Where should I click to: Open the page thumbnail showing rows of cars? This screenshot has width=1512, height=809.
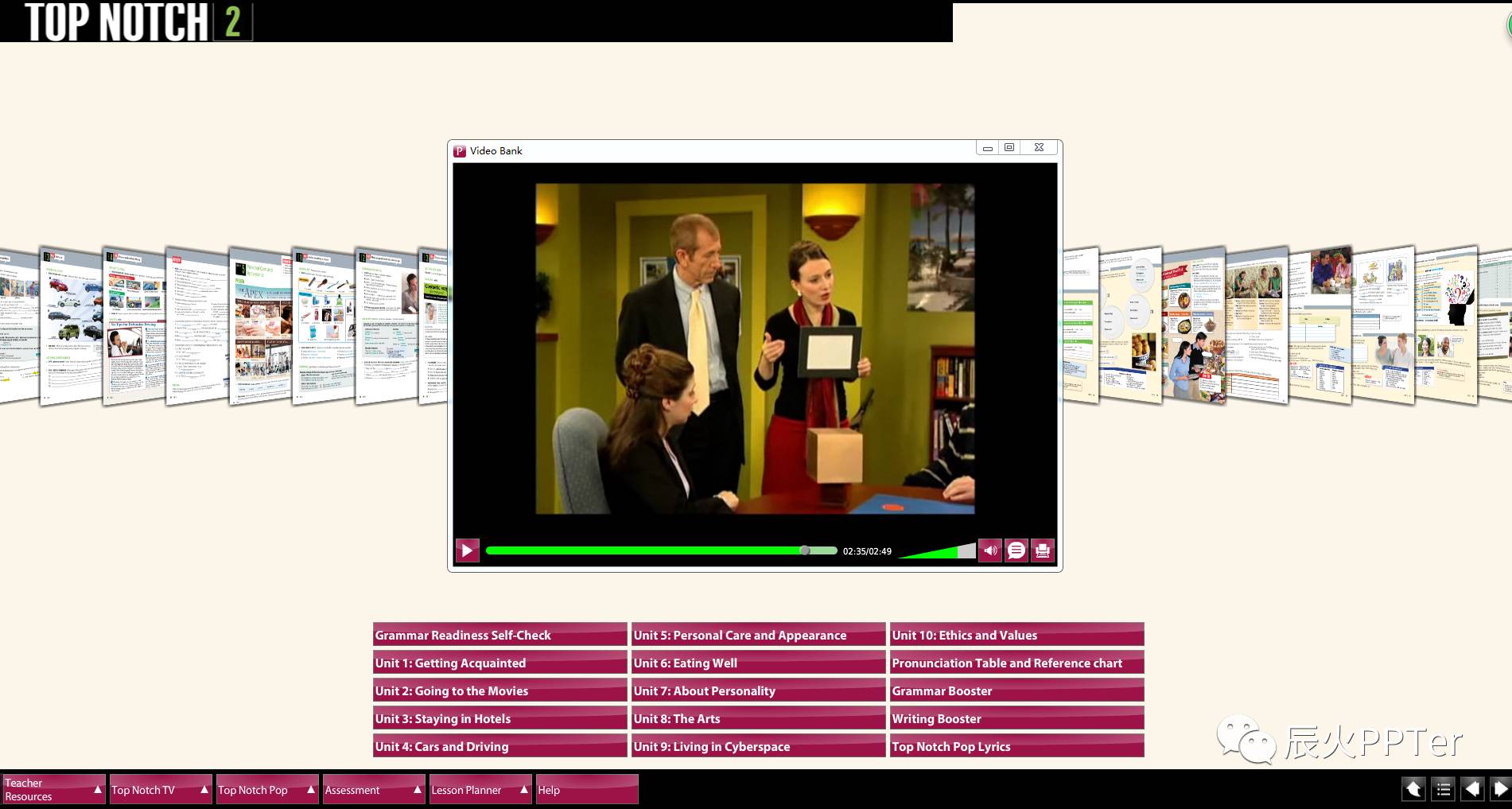click(x=72, y=326)
